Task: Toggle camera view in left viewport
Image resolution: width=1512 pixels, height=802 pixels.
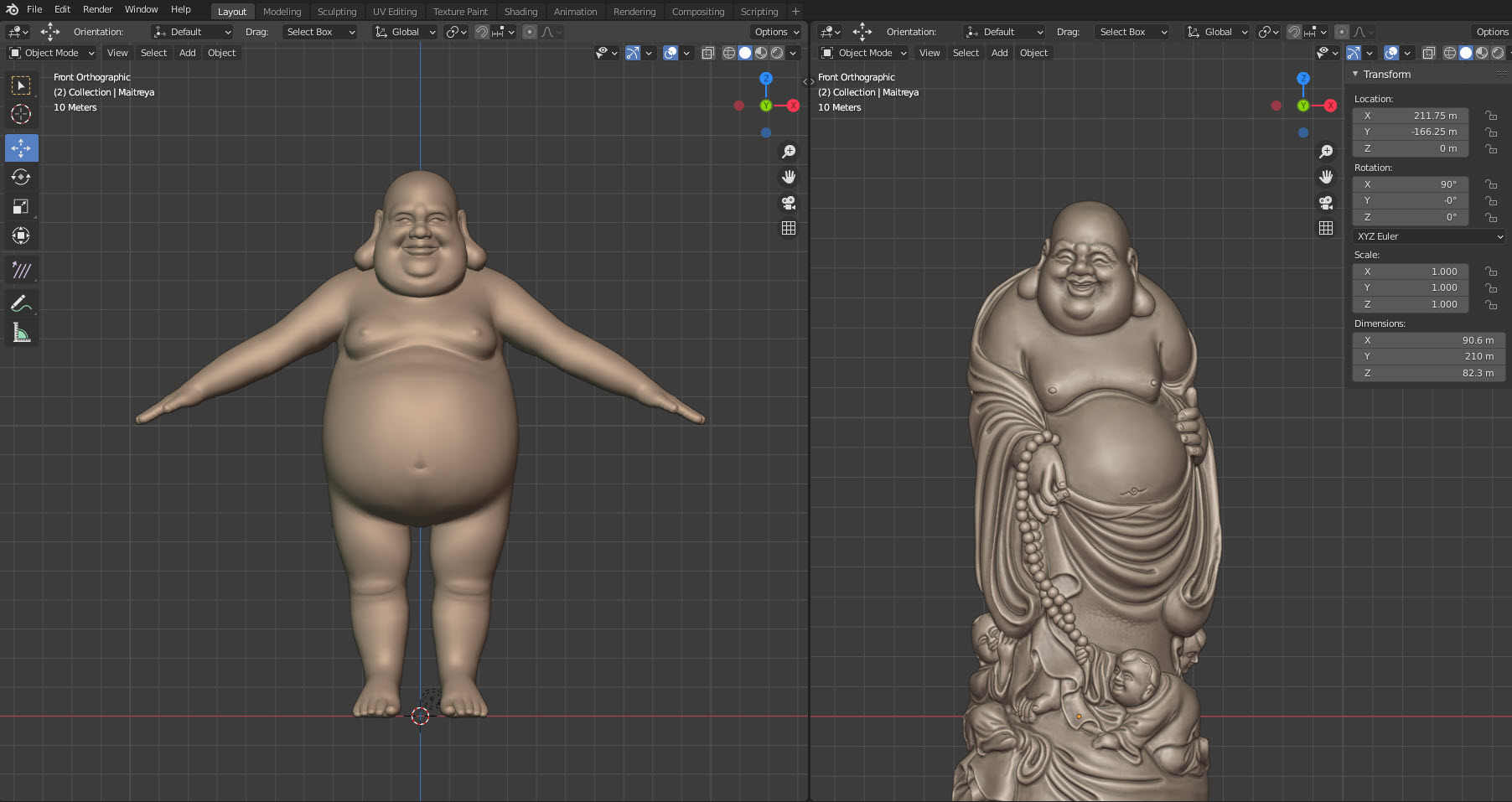Action: coord(789,203)
